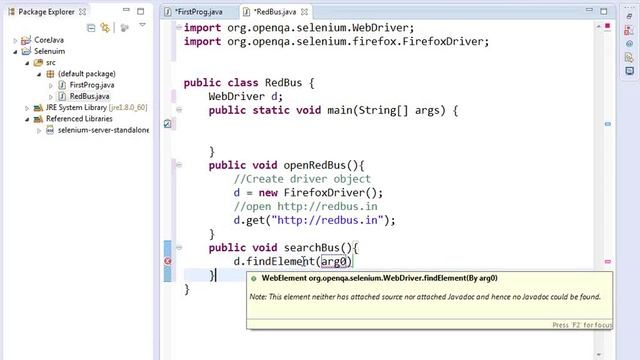Select the (default package) entry
This screenshot has height=360, width=640.
(87, 74)
